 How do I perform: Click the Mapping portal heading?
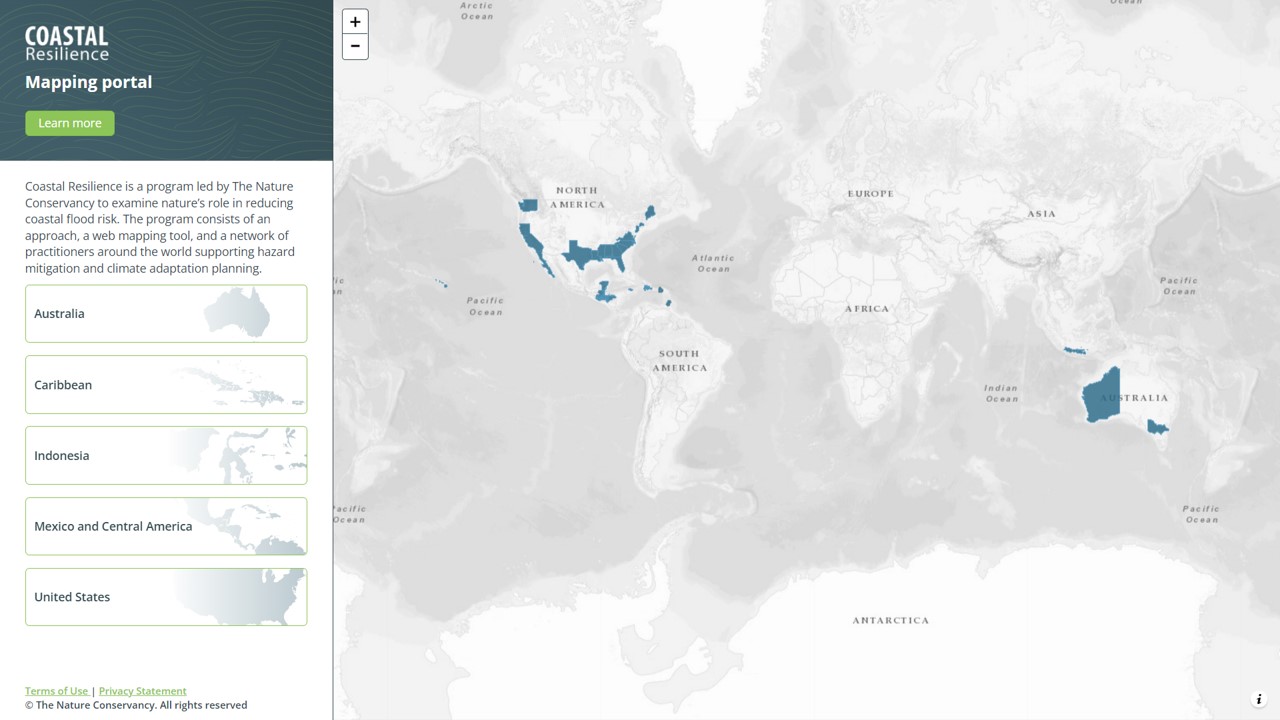click(x=89, y=82)
